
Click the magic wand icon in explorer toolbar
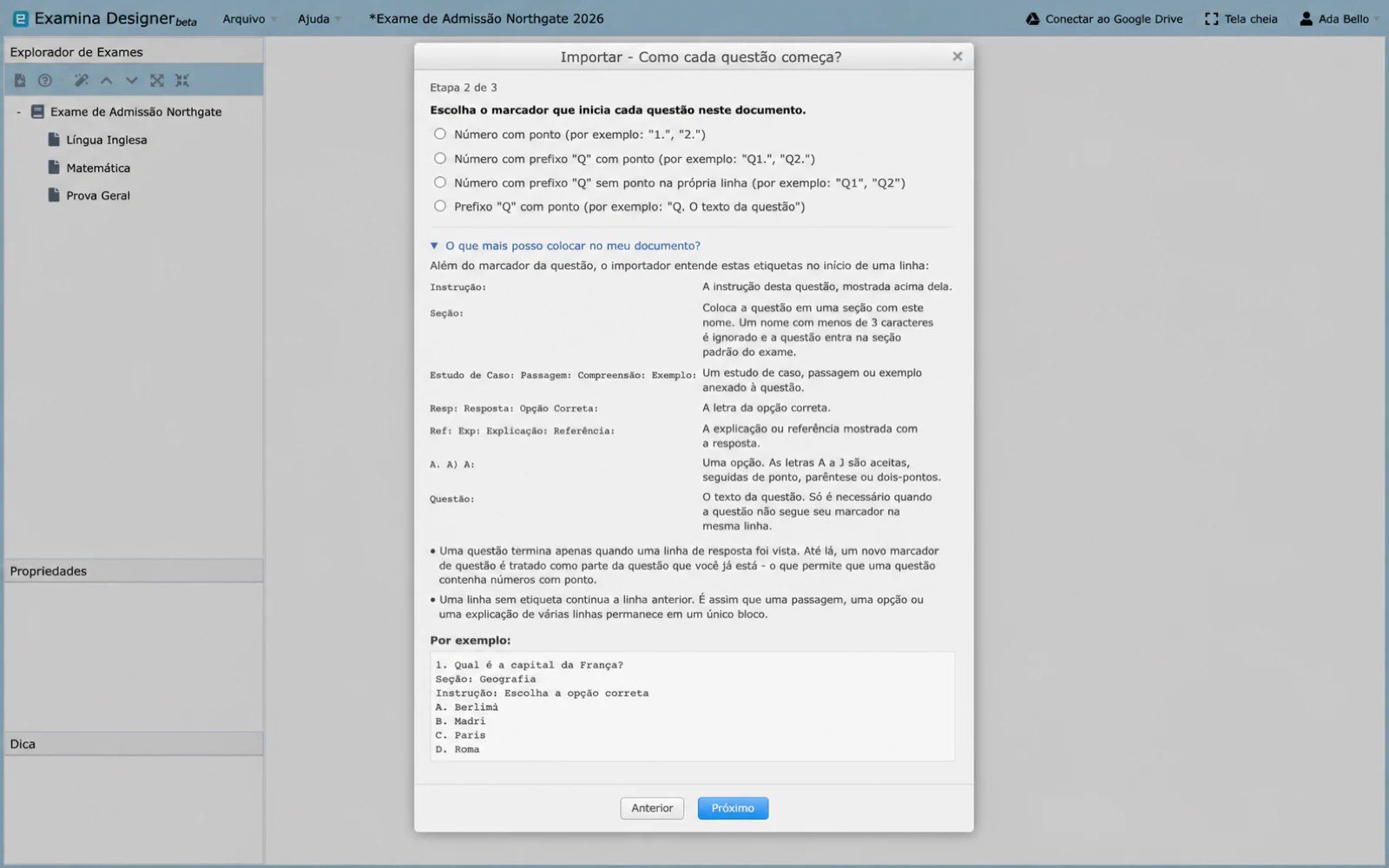82,81
